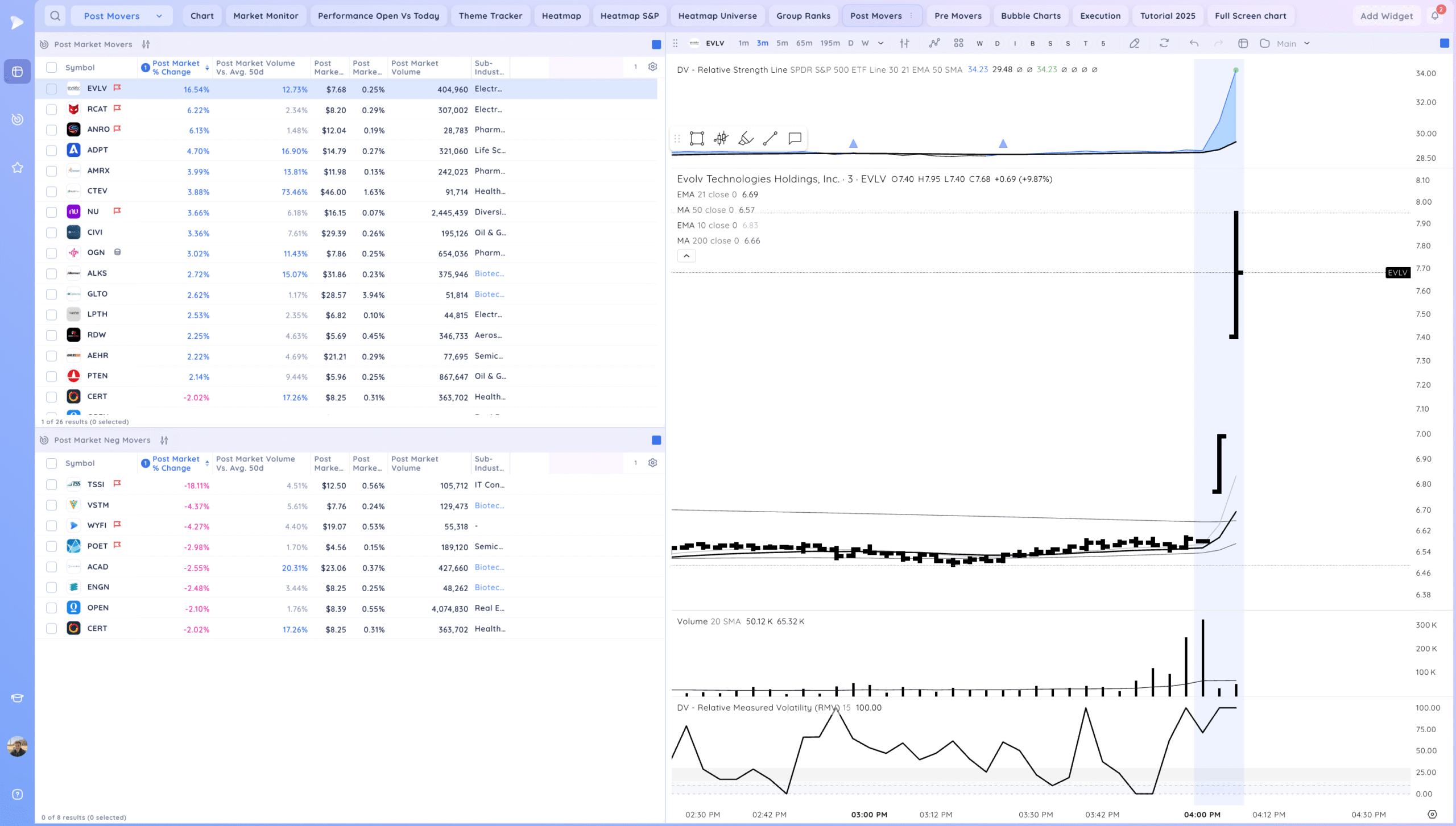This screenshot has height=826, width=1456.
Task: Select the 5m timeframe button
Action: coord(782,43)
